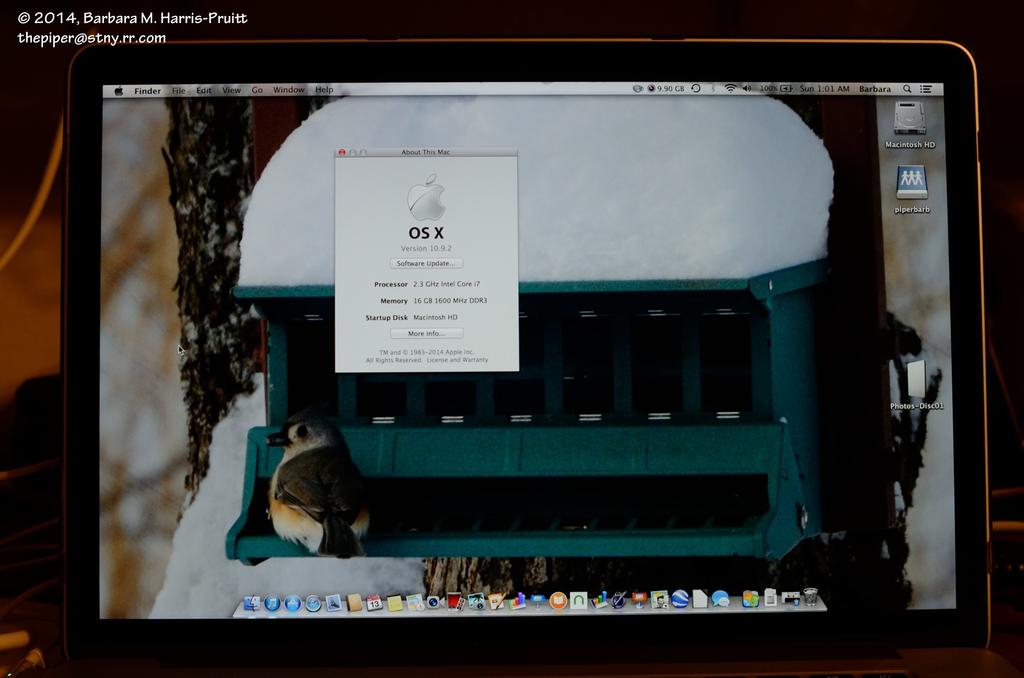Image resolution: width=1024 pixels, height=678 pixels.
Task: Click the Version 10.9.2 text
Action: [x=426, y=248]
